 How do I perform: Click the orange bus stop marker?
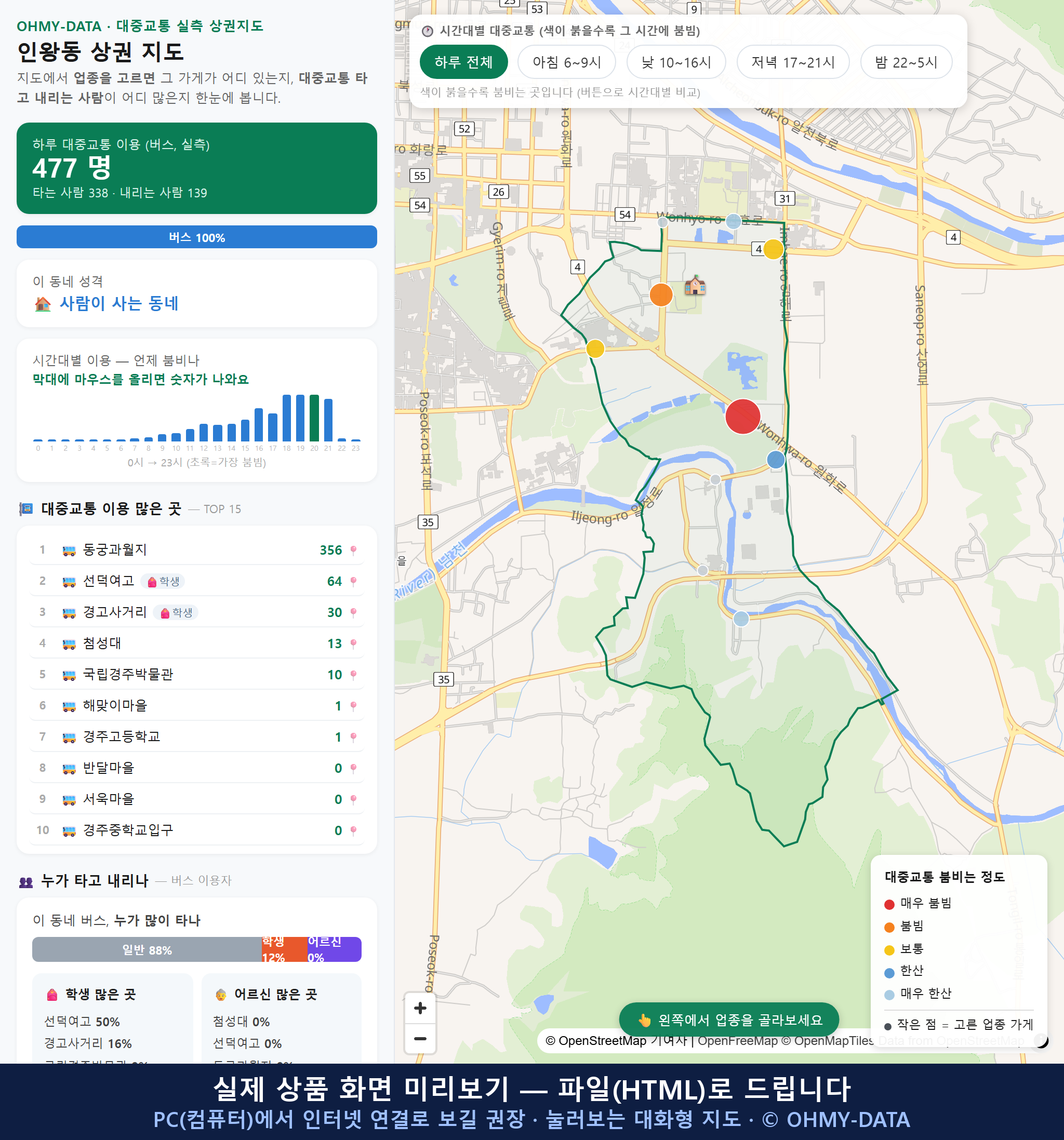(661, 295)
